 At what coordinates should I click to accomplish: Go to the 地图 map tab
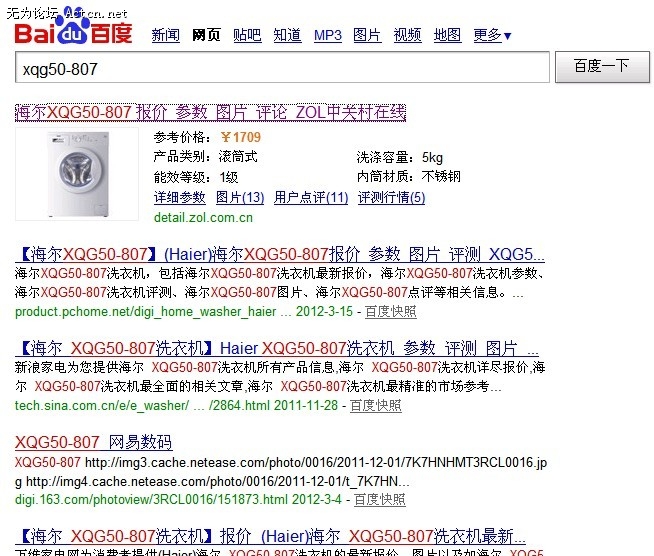(447, 36)
